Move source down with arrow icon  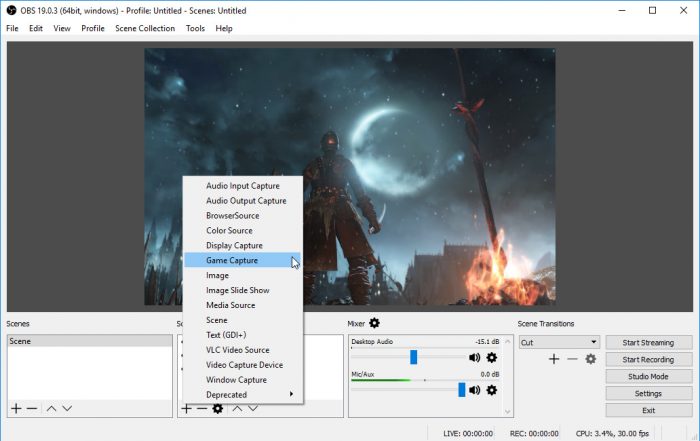click(x=253, y=408)
